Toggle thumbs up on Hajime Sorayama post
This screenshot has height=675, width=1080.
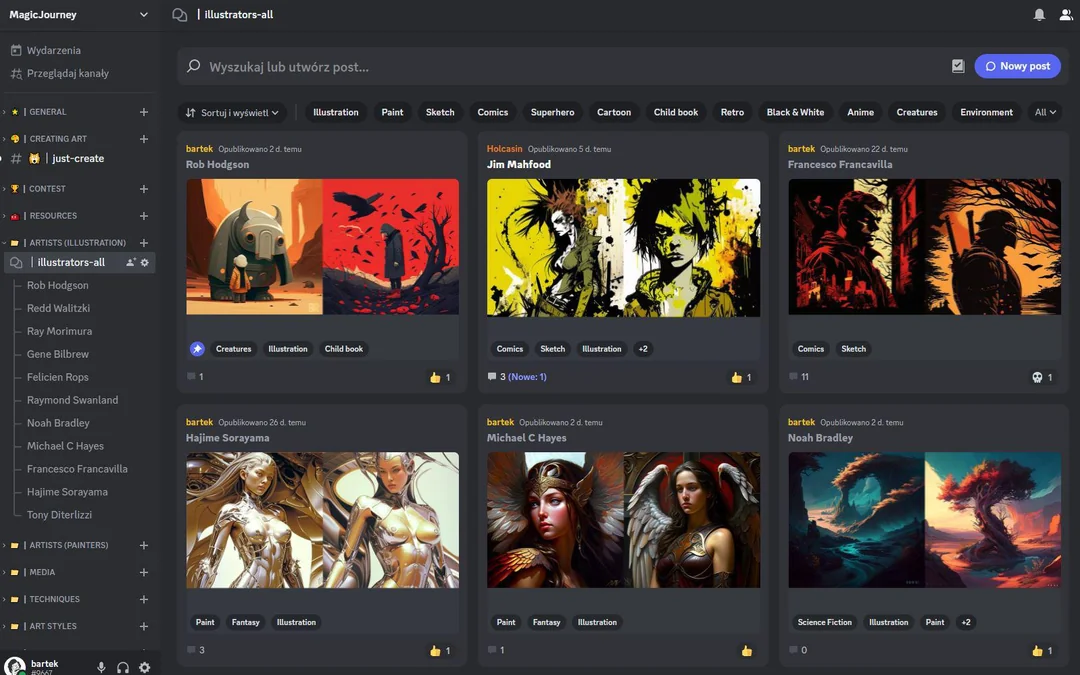click(440, 650)
